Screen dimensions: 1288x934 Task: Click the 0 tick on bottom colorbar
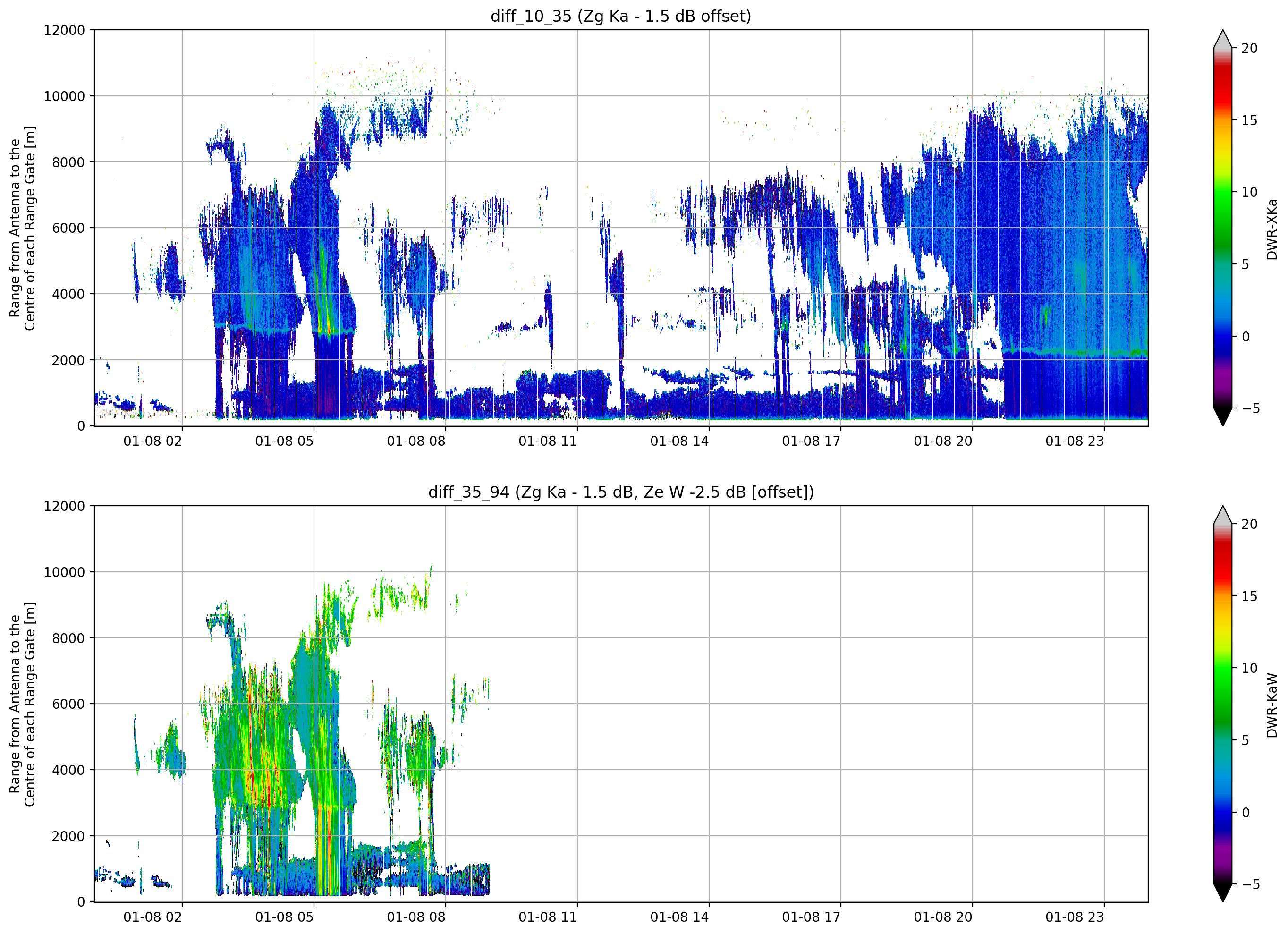click(1245, 813)
